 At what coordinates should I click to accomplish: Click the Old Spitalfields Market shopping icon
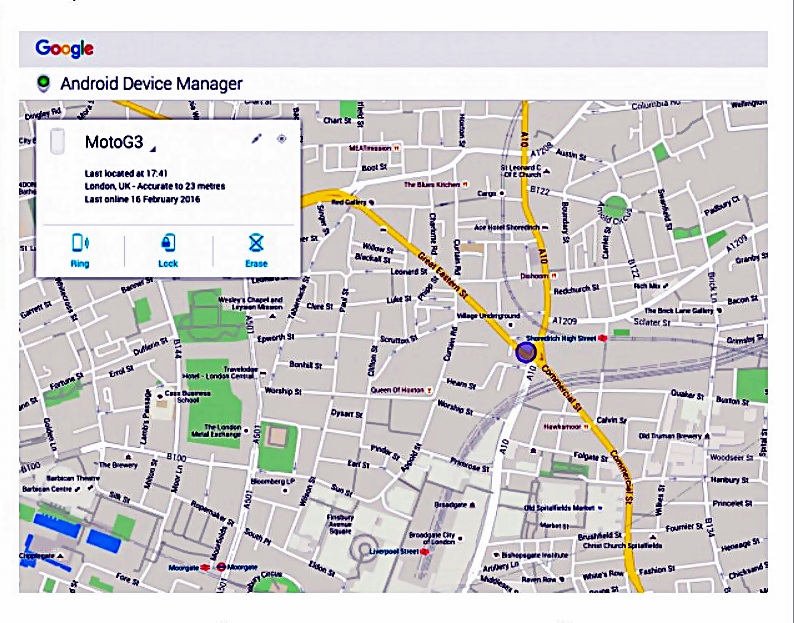(601, 508)
